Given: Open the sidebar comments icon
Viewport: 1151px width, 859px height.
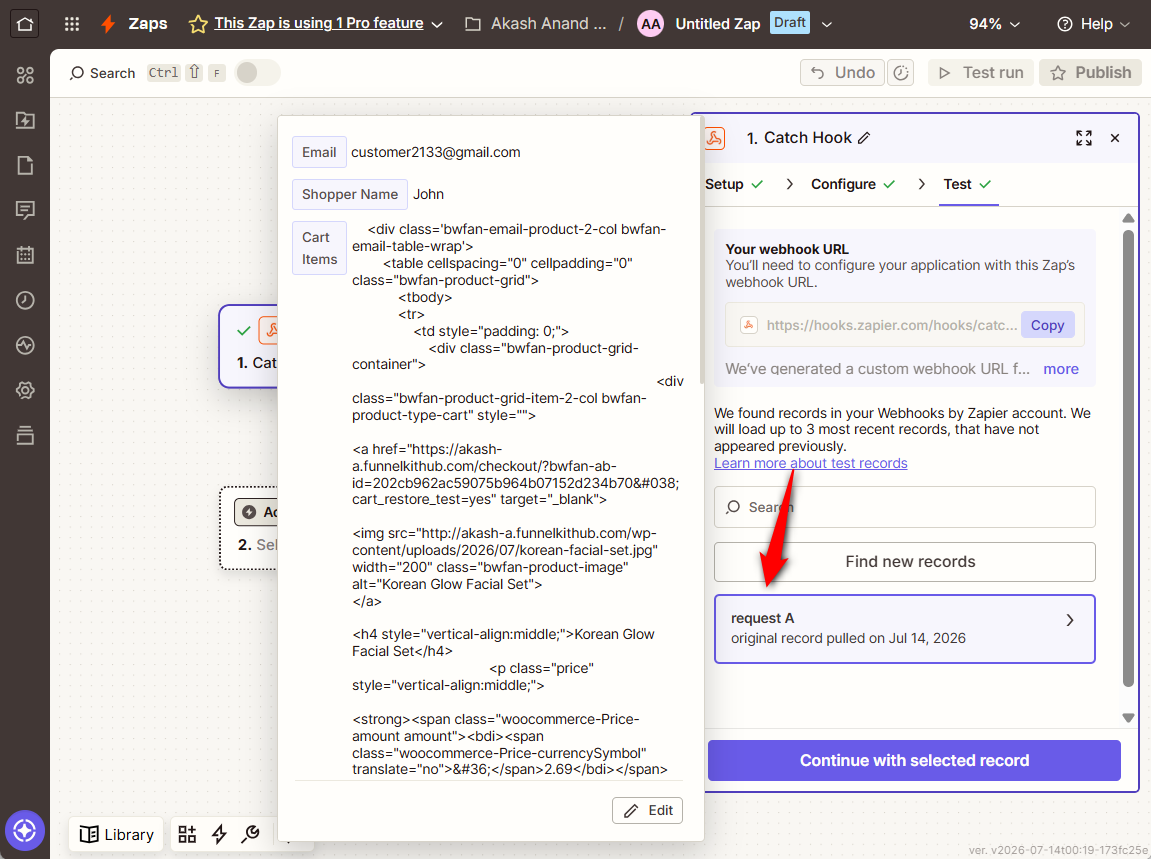Looking at the screenshot, I should (x=25, y=210).
